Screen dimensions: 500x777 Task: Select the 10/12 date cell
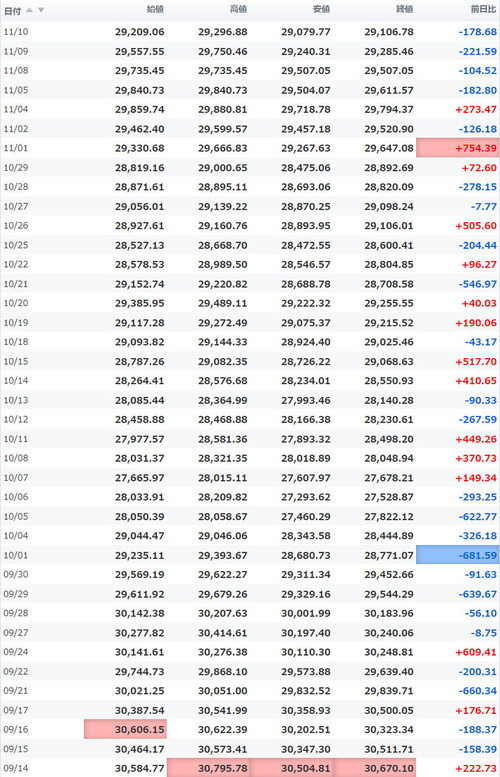(x=16, y=419)
